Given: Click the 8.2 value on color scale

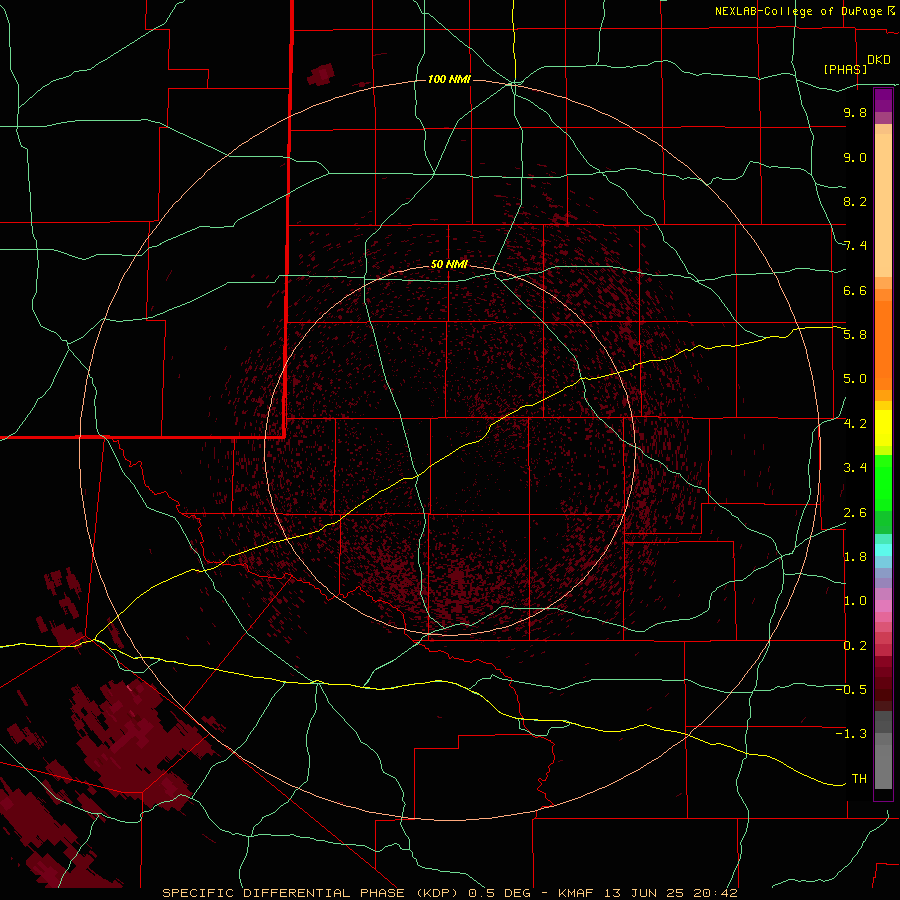Looking at the screenshot, I should [x=855, y=201].
